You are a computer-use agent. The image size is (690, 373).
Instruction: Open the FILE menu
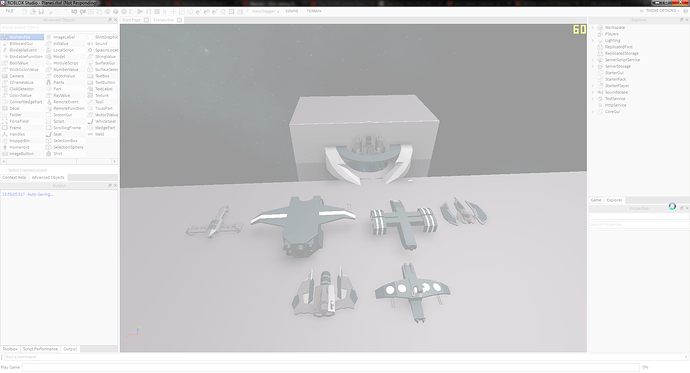click(x=9, y=11)
